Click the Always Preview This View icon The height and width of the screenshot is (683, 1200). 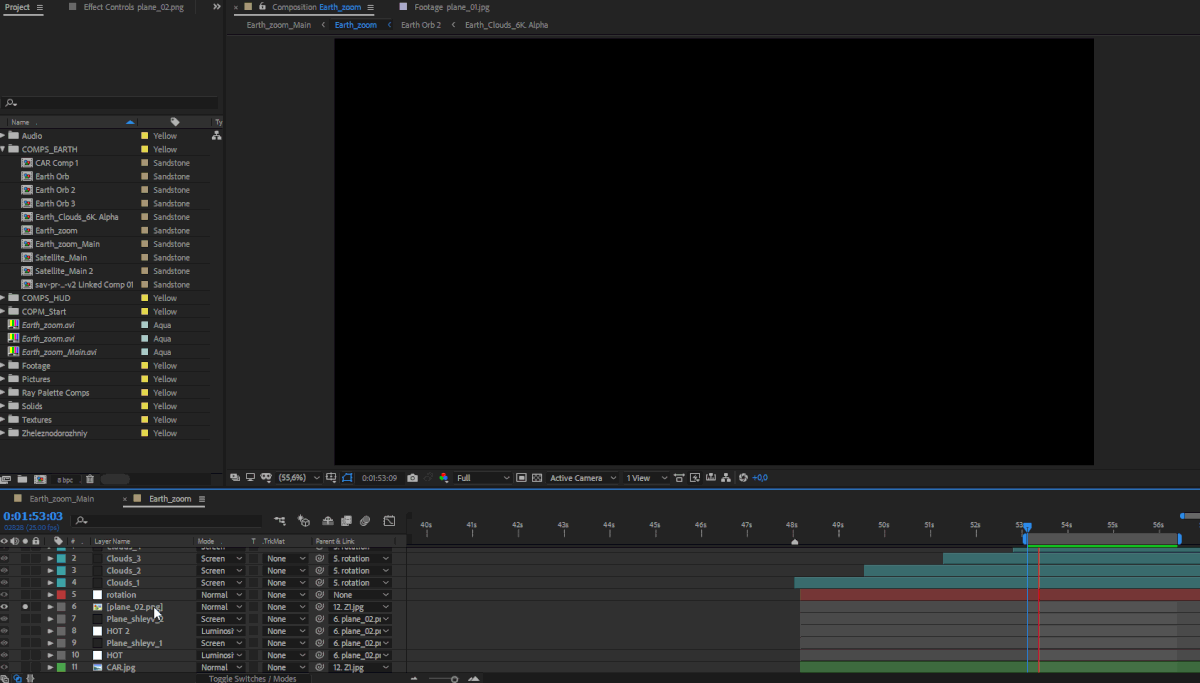(x=235, y=478)
